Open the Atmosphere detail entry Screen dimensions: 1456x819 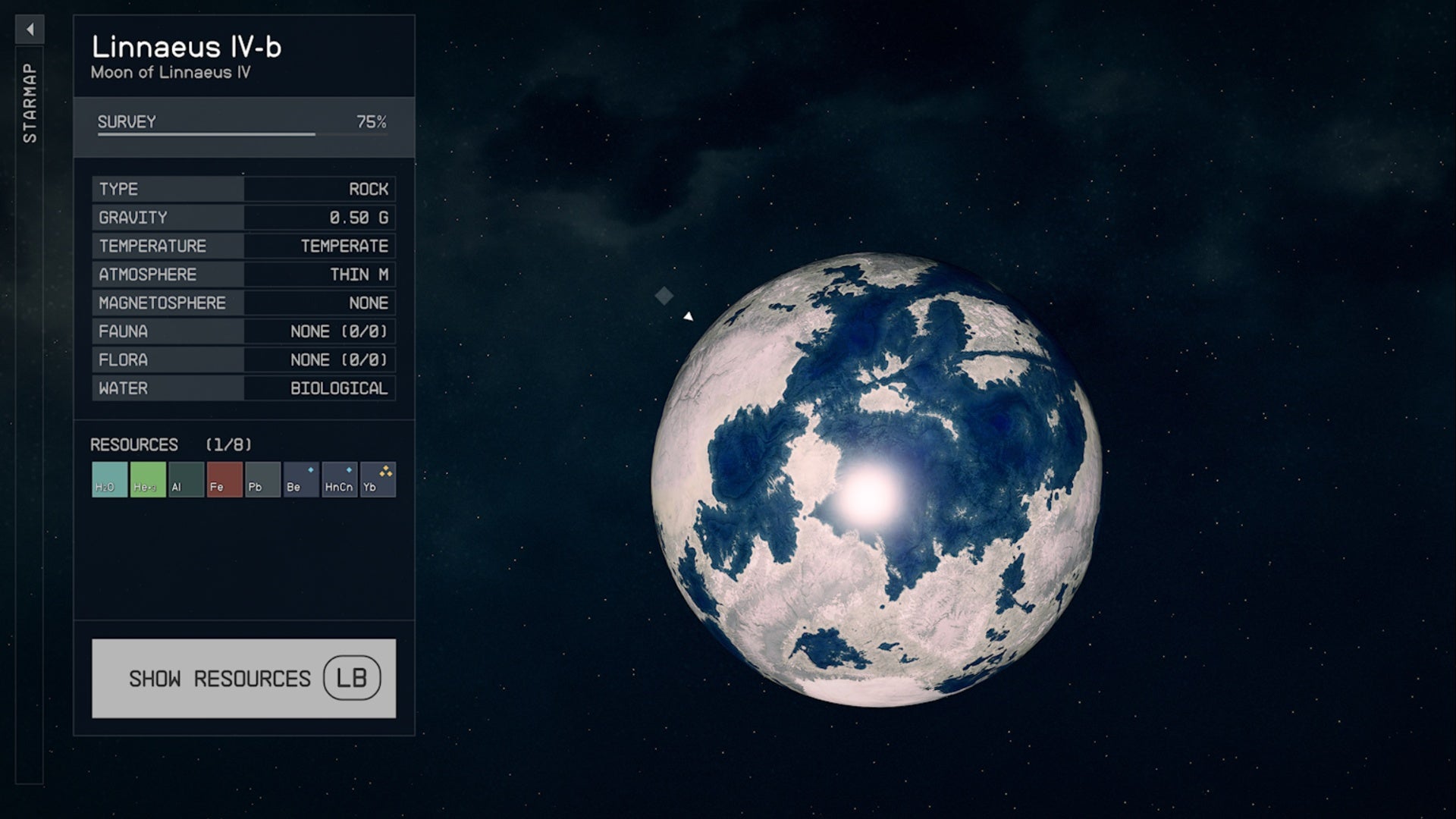[x=243, y=275]
